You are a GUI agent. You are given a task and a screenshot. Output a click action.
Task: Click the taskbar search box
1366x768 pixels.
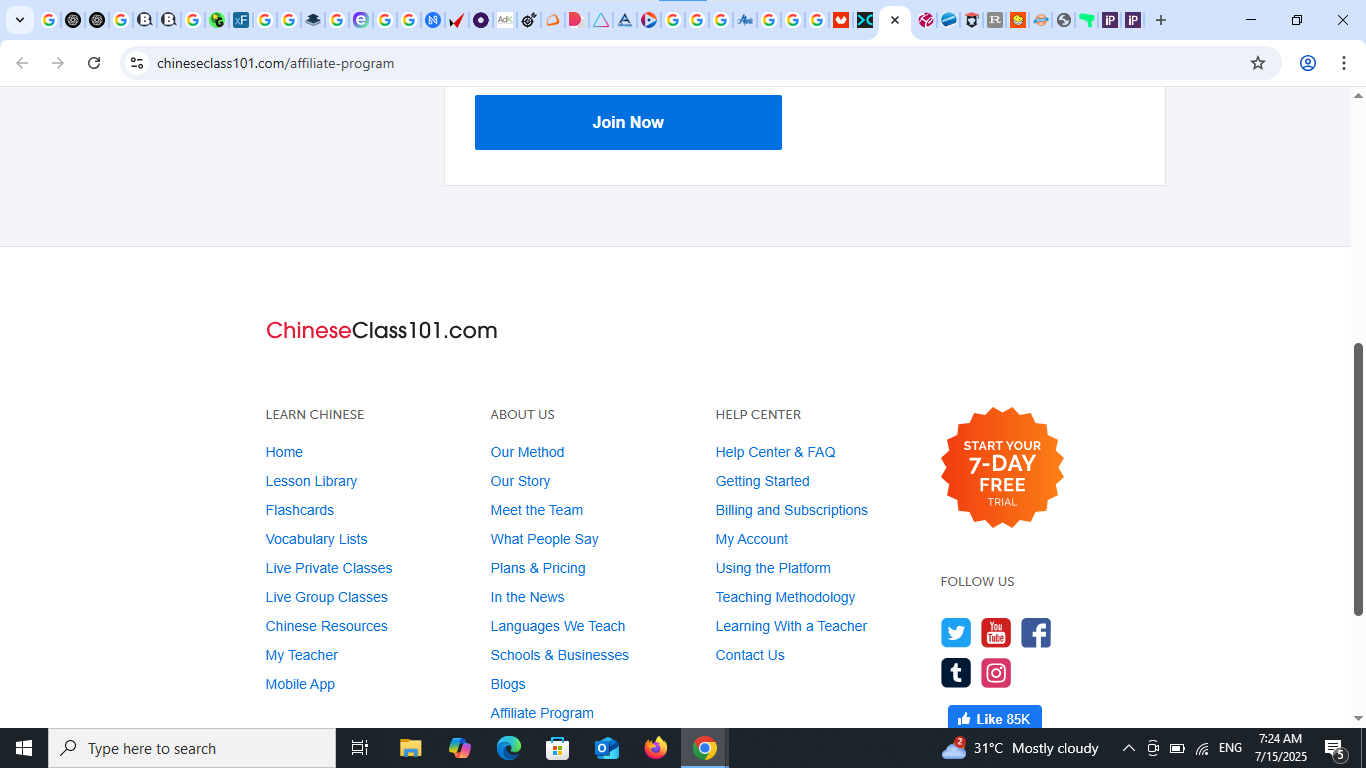(192, 748)
